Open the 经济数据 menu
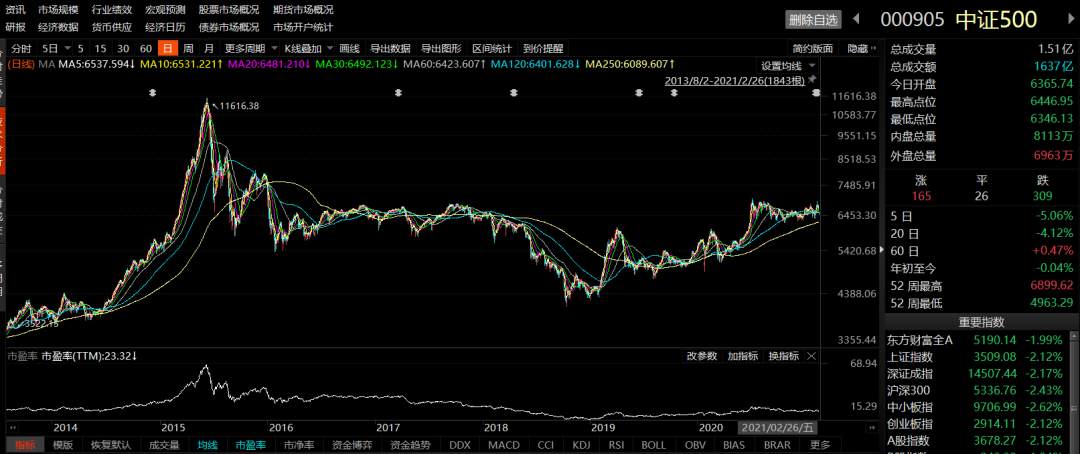The image size is (1080, 454). 59,28
